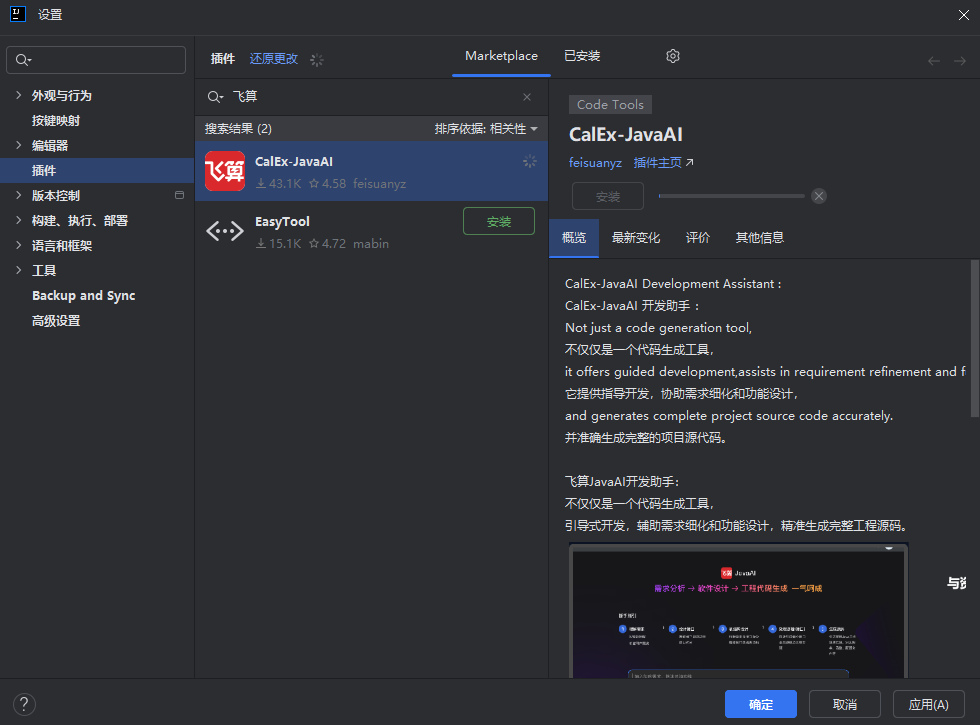Open the 排序依据 相关性 sort dropdown
The image size is (980, 725).
486,129
